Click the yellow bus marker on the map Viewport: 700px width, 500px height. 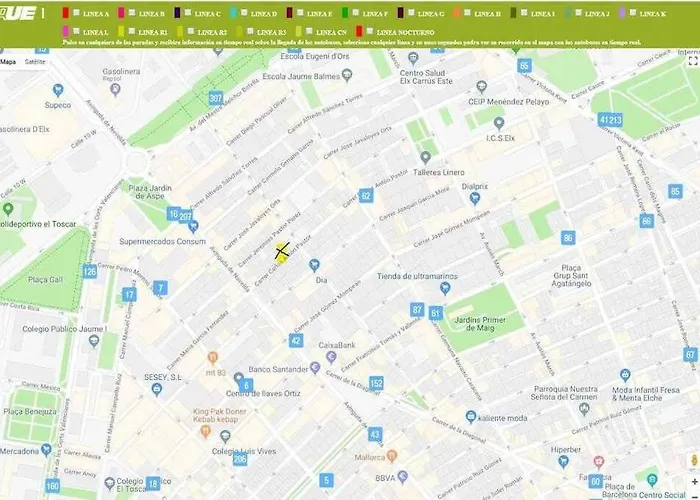(x=282, y=252)
